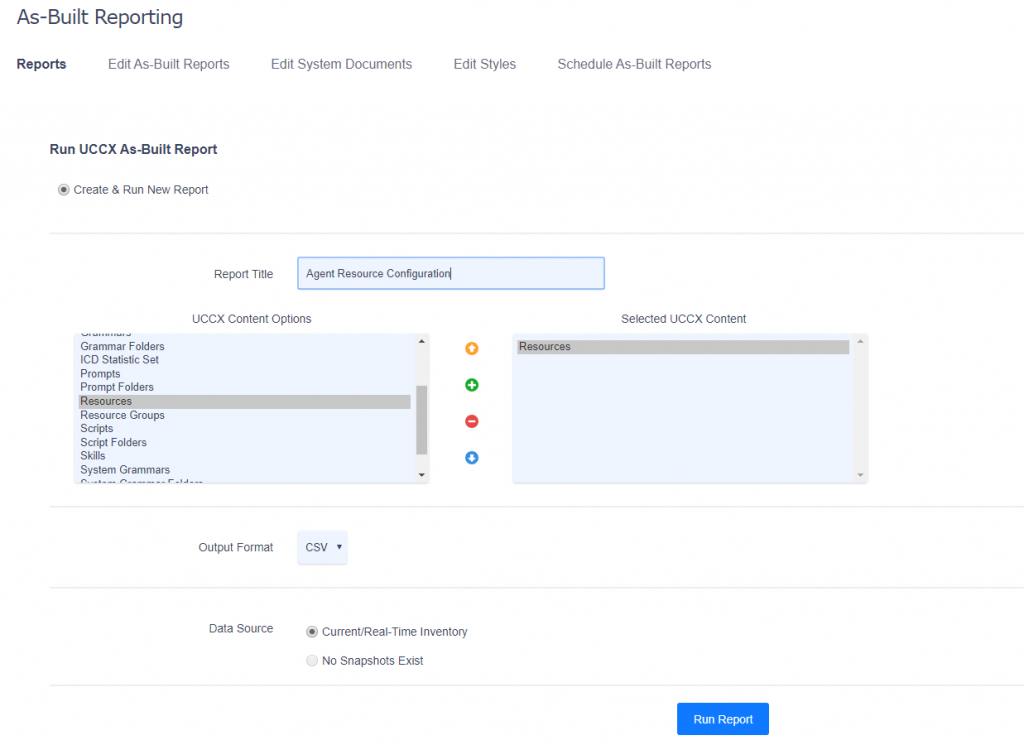Select Script Folders option
Screen dimensions: 1024x745
pos(245,443)
